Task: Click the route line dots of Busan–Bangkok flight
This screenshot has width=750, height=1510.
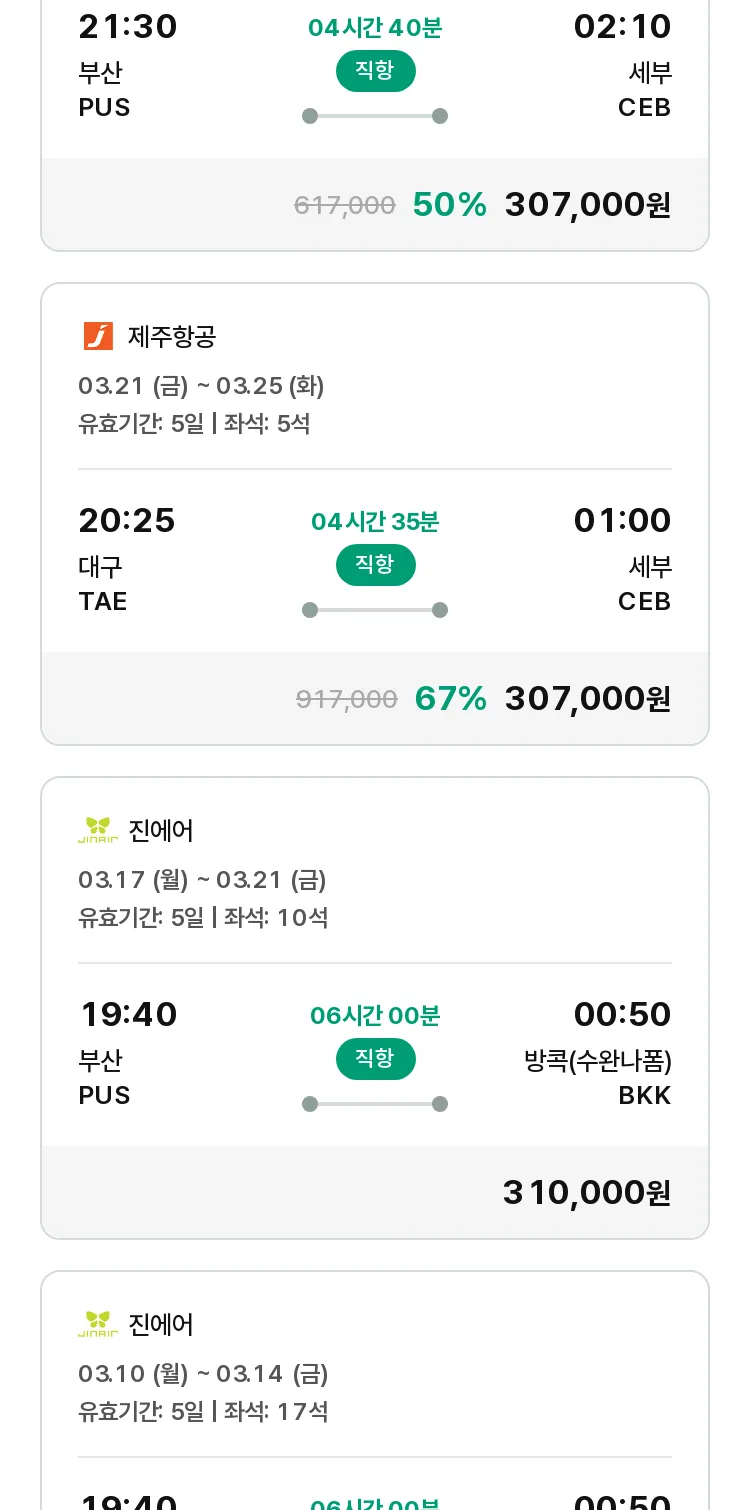Action: (x=375, y=1104)
